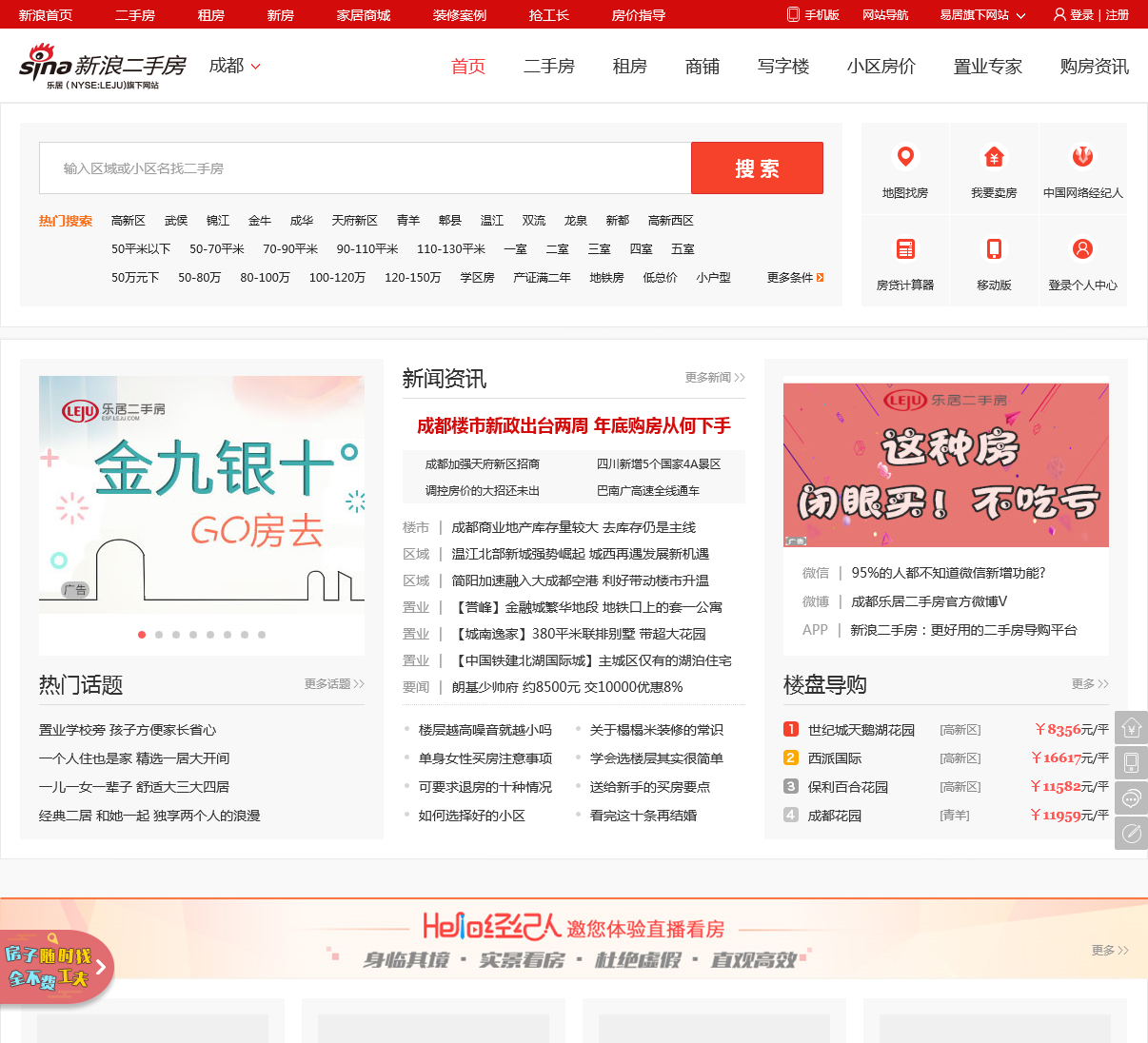Select the last carousel dot

pyautogui.click(x=262, y=634)
